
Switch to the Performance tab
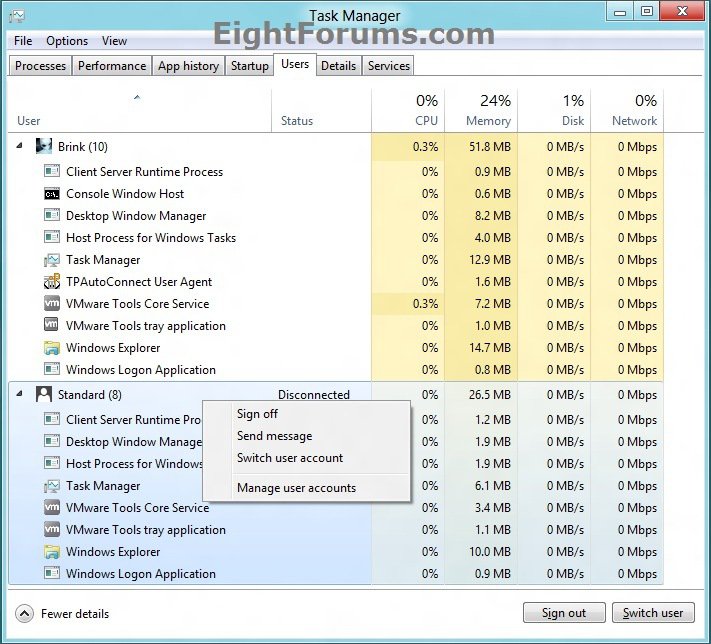[112, 66]
